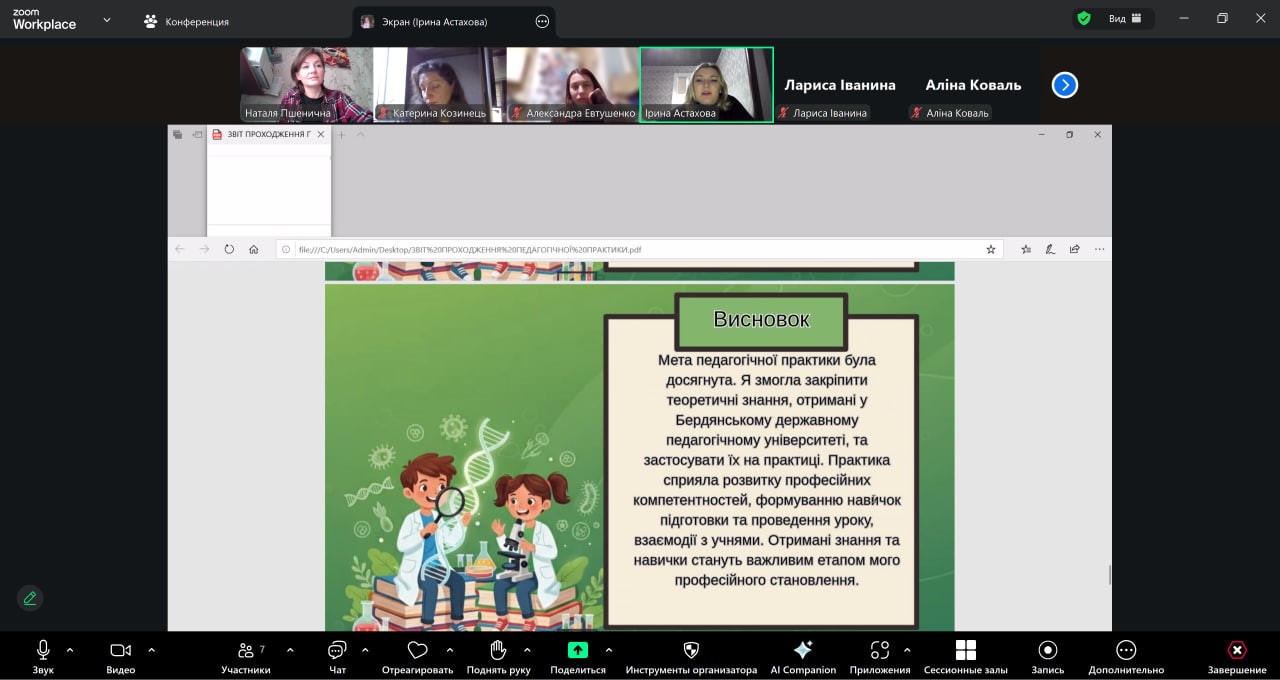Click the shared PDF vertical scrollbar
This screenshot has width=1280, height=680.
point(1109,575)
